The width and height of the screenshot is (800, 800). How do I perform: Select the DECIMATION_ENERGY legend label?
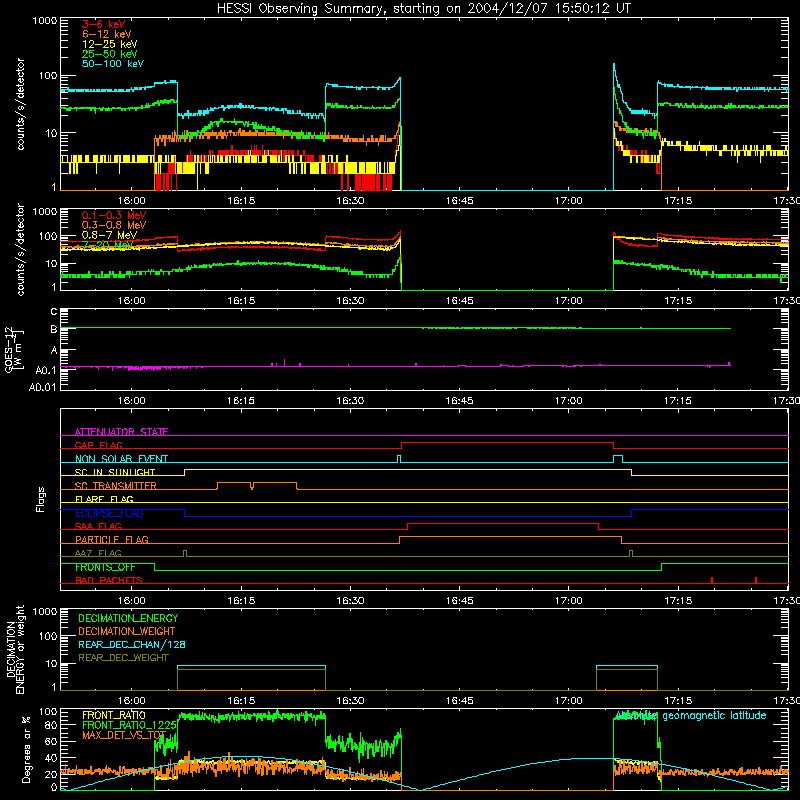pyautogui.click(x=128, y=618)
